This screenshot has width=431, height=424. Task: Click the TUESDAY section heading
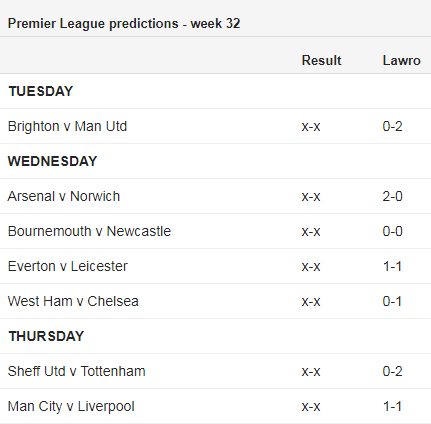(41, 91)
